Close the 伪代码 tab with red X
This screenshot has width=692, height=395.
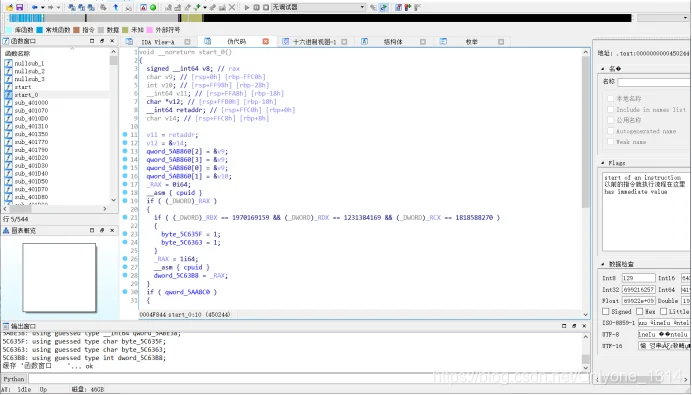click(266, 41)
